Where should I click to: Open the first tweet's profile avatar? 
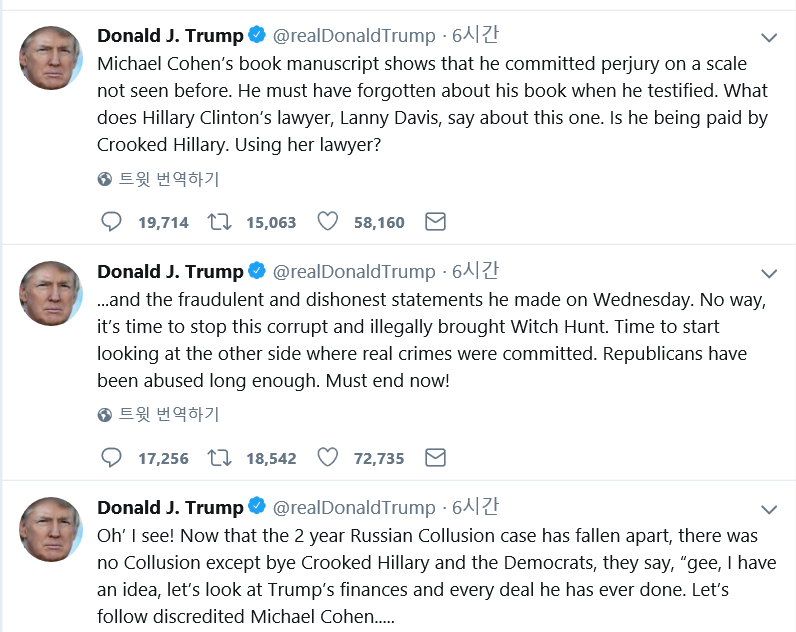(x=51, y=58)
